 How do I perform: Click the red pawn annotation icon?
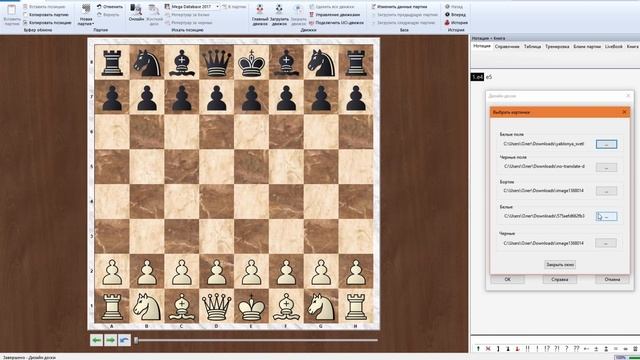pyautogui.click(x=518, y=349)
